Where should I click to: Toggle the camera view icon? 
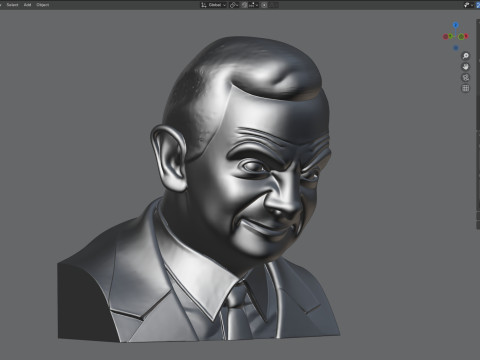click(466, 78)
